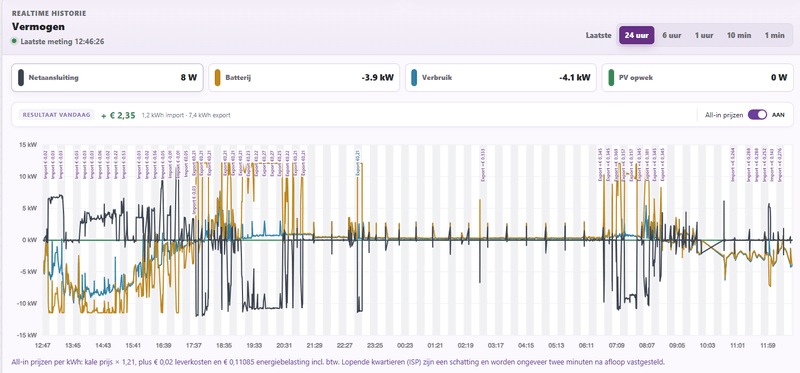Click the -10 kW axis label
The width and height of the screenshot is (800, 373).
[27, 303]
